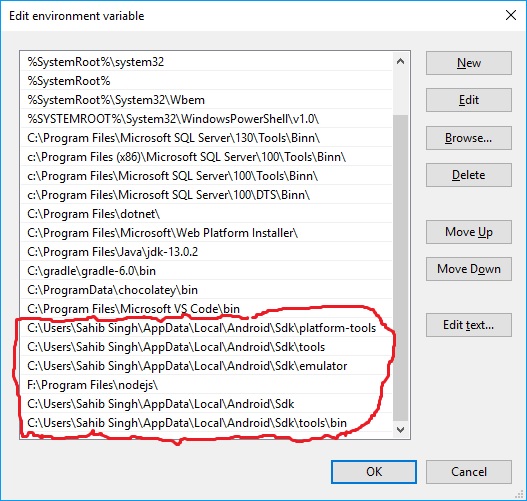Click the Edit button
This screenshot has width=527, height=501.
pos(469,100)
